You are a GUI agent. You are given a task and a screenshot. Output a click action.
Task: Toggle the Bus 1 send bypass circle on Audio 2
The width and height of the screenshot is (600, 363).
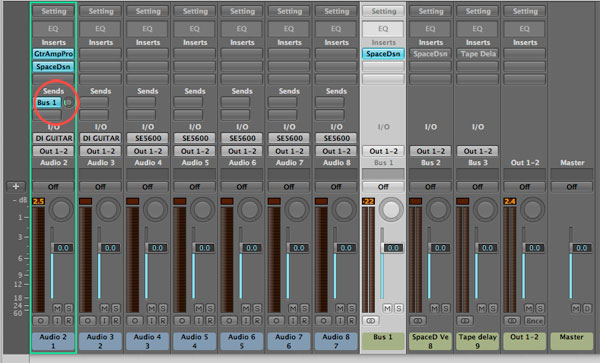tap(69, 103)
